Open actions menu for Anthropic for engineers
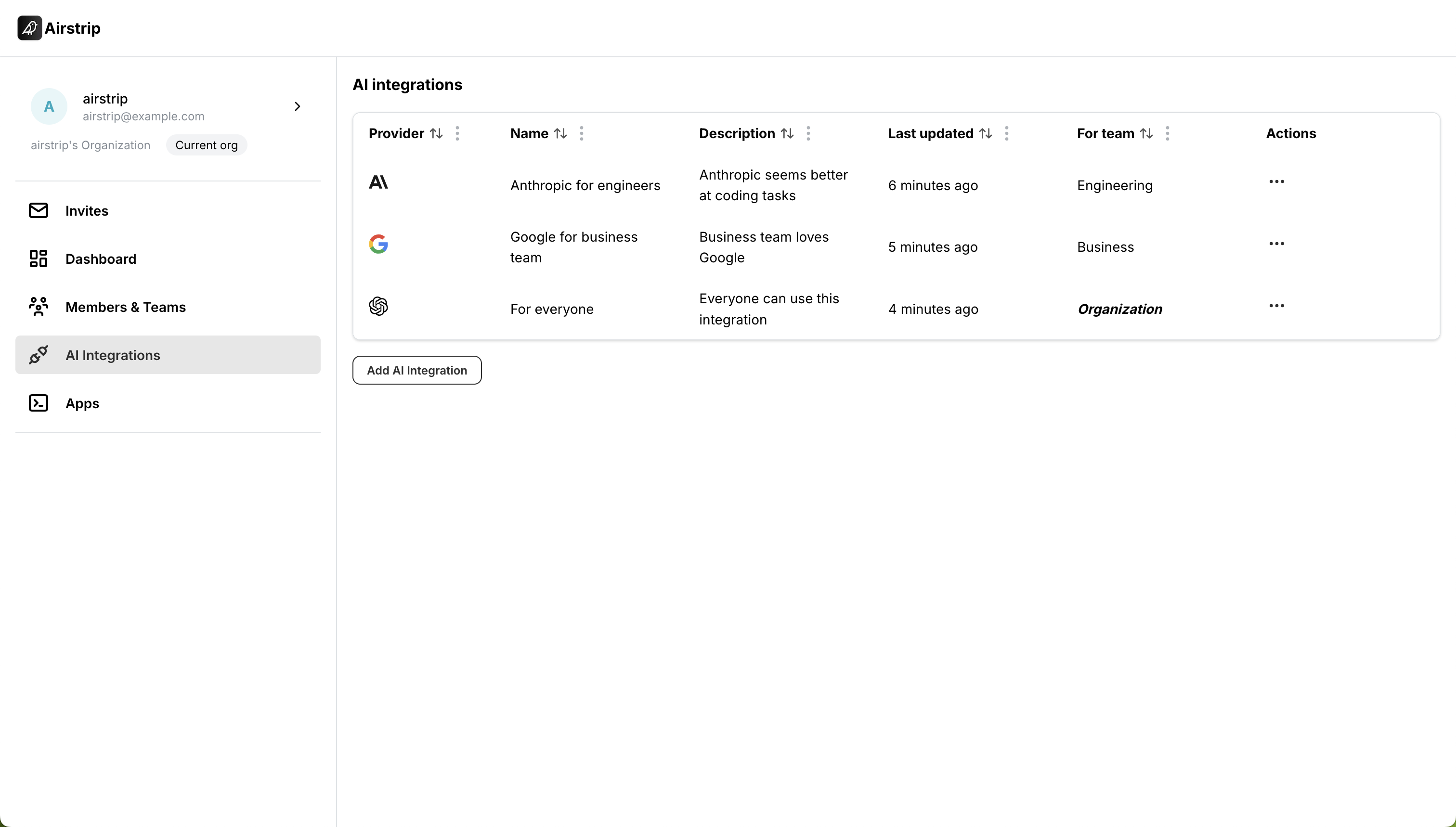 [x=1276, y=182]
